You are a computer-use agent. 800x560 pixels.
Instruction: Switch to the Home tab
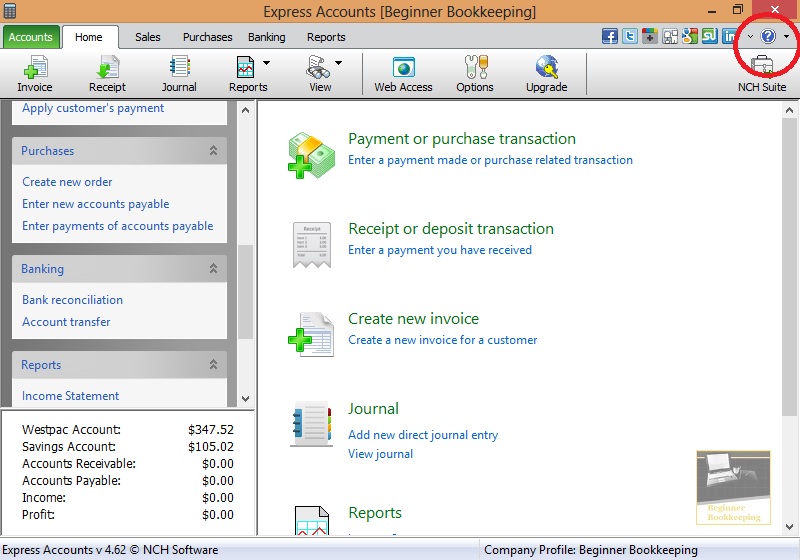pyautogui.click(x=89, y=37)
